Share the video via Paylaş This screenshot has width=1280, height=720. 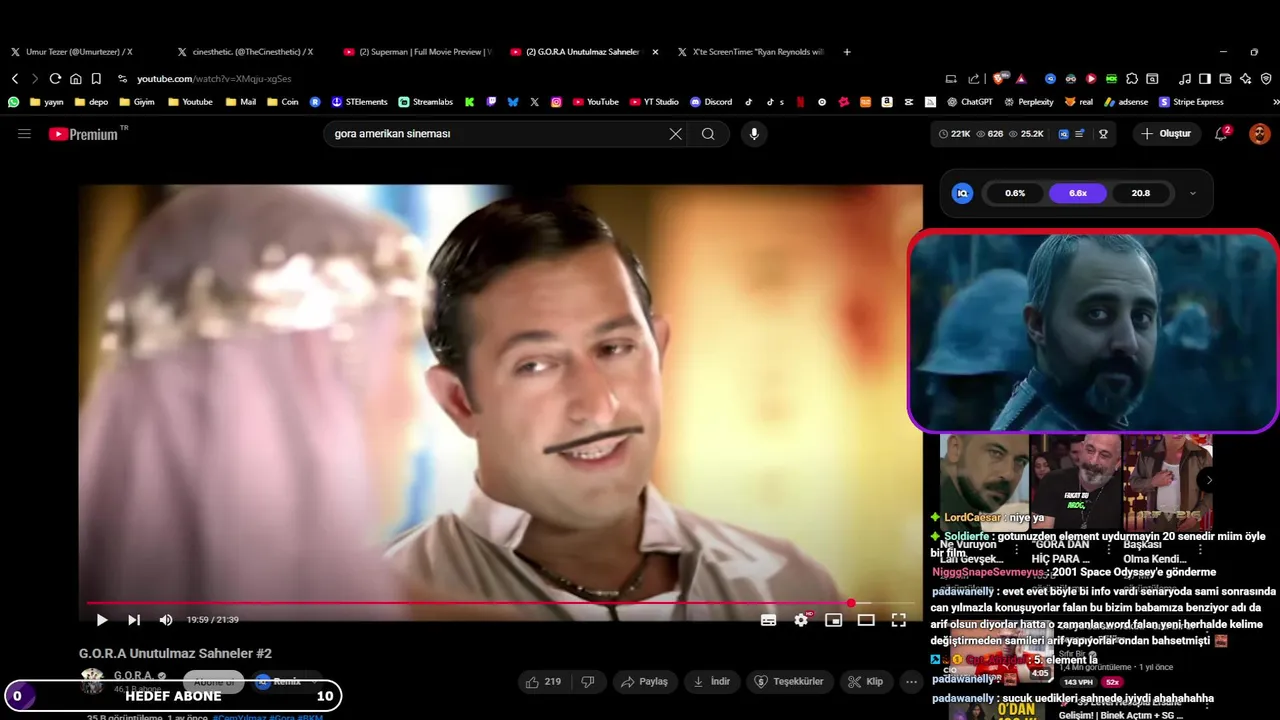[x=645, y=682]
